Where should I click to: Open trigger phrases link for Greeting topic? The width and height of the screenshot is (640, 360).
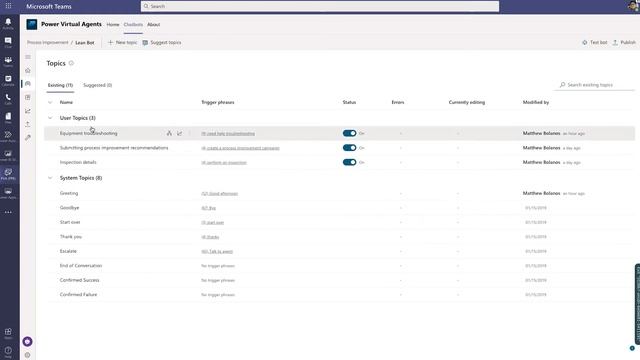[x=219, y=193]
